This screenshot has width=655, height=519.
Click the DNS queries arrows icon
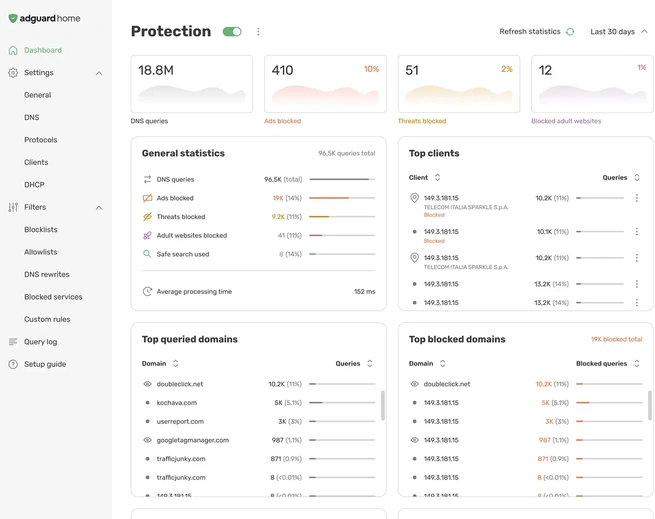(147, 179)
